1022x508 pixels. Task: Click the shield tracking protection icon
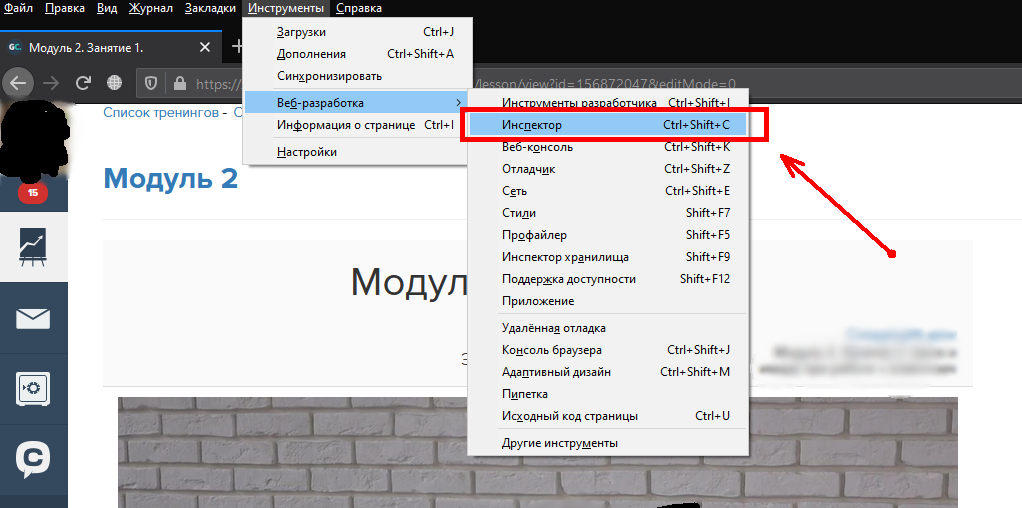[x=151, y=83]
